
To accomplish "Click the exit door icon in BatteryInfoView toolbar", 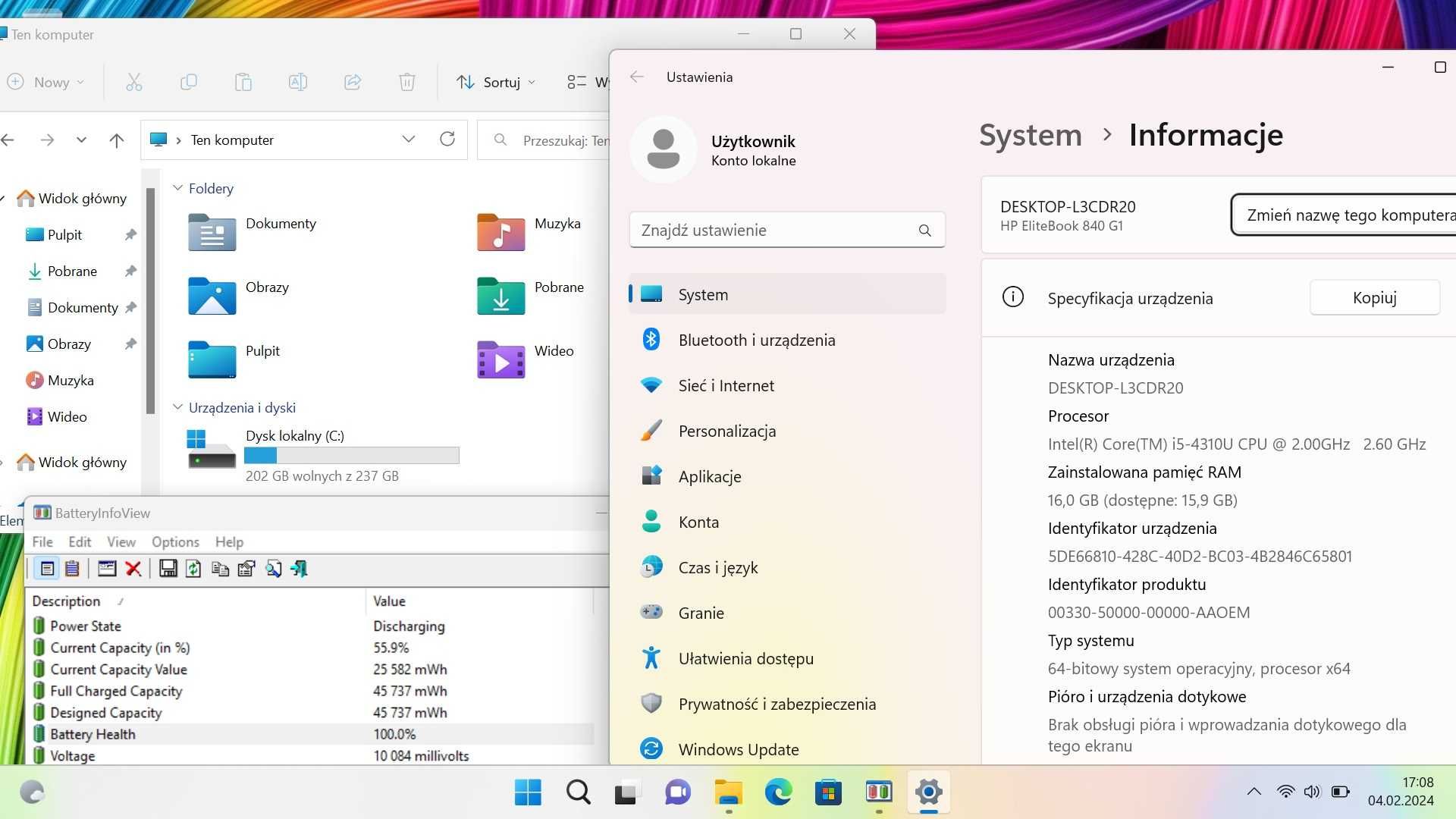I will (299, 569).
